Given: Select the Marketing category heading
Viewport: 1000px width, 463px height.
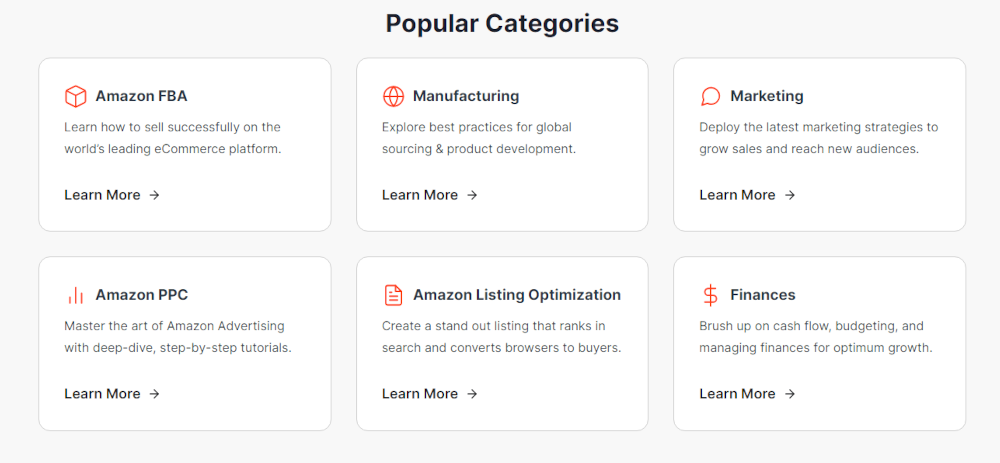Looking at the screenshot, I should tap(767, 96).
